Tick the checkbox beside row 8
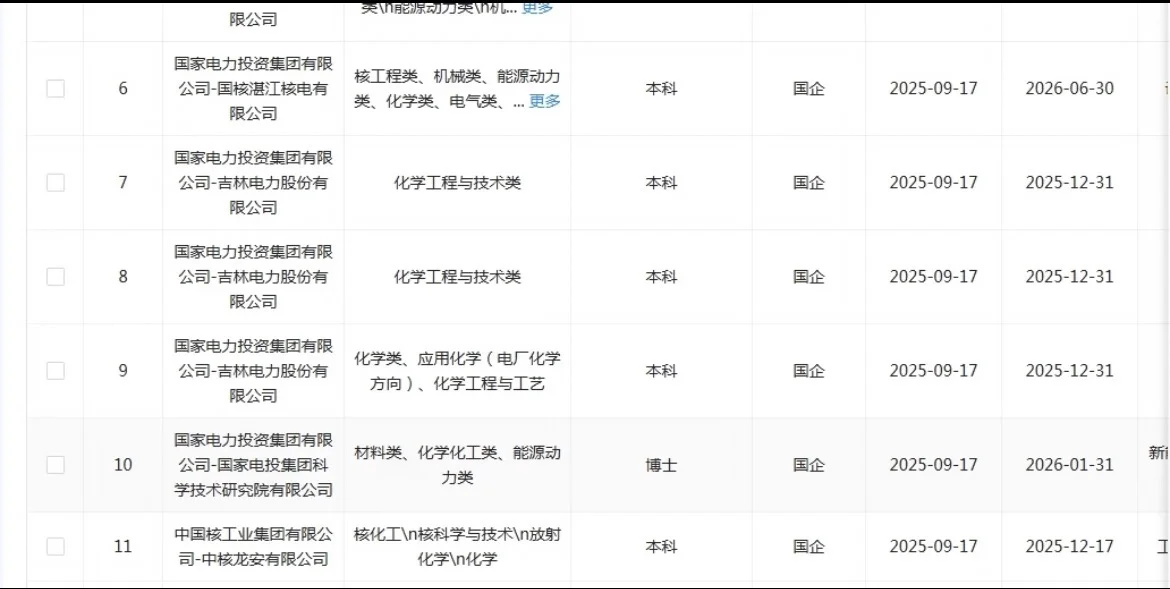Screen dimensions: 1170x589 (55, 278)
